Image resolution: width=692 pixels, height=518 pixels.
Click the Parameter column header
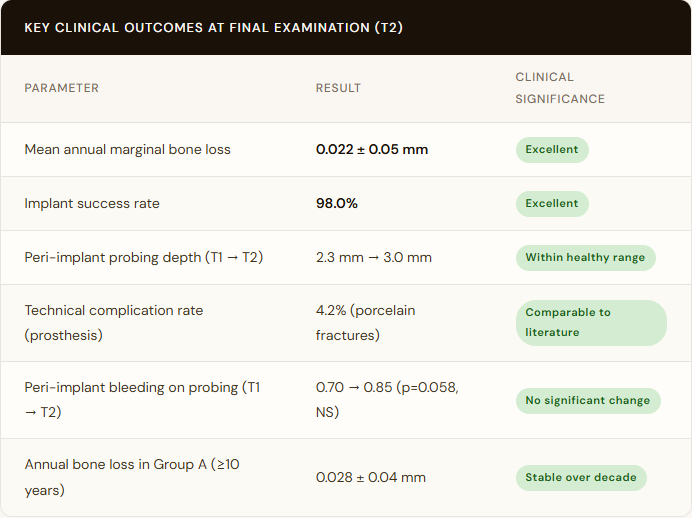pos(62,88)
